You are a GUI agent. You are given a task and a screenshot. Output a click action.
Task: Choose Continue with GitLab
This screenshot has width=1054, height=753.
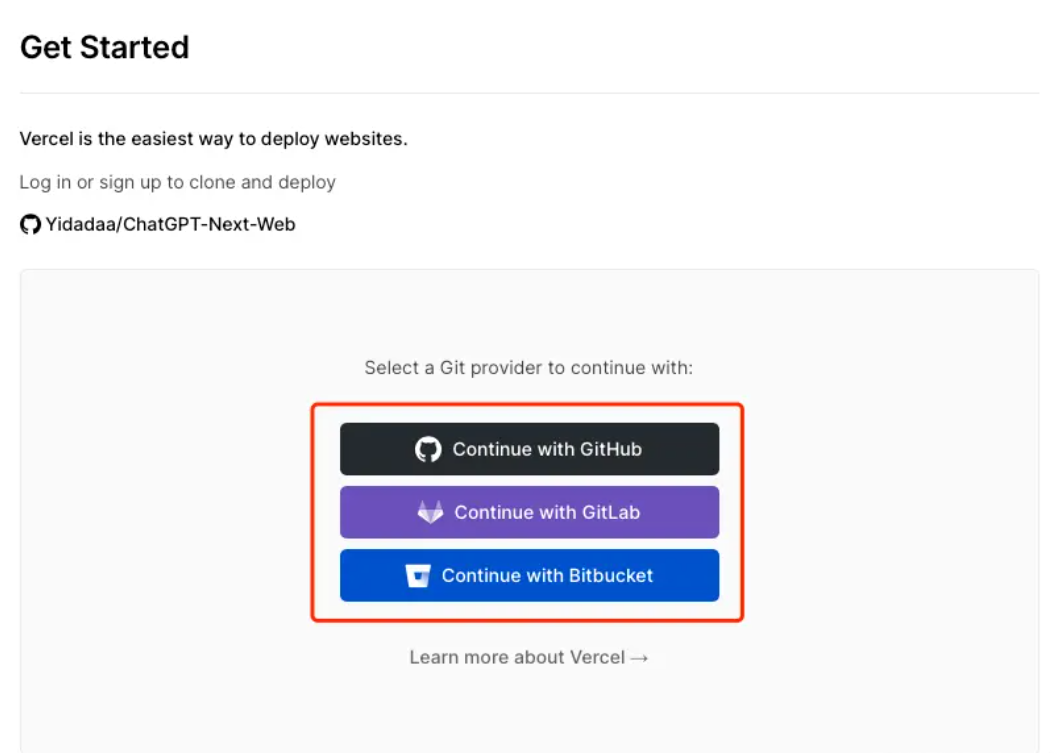tap(530, 512)
